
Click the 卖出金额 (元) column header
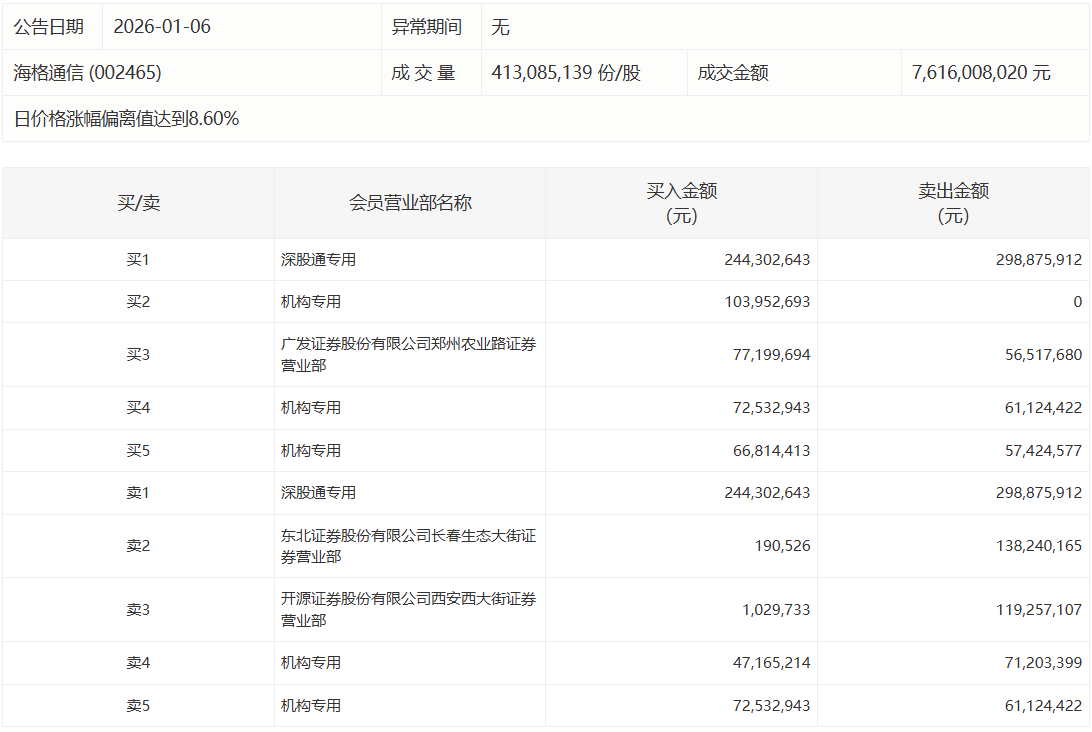coord(953,203)
